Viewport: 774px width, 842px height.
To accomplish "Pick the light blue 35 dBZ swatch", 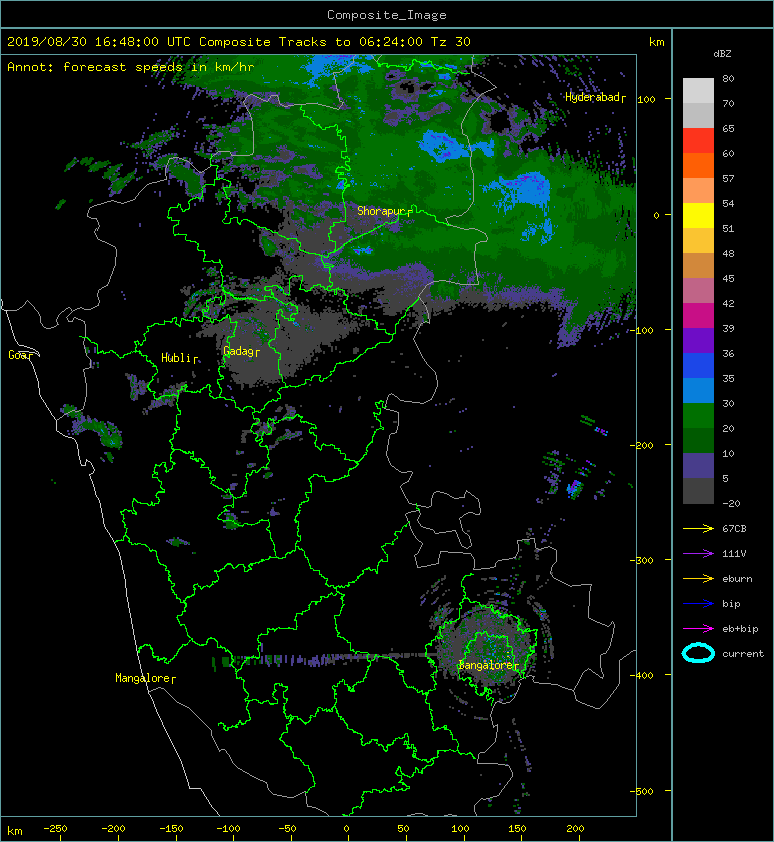I will 698,390.
